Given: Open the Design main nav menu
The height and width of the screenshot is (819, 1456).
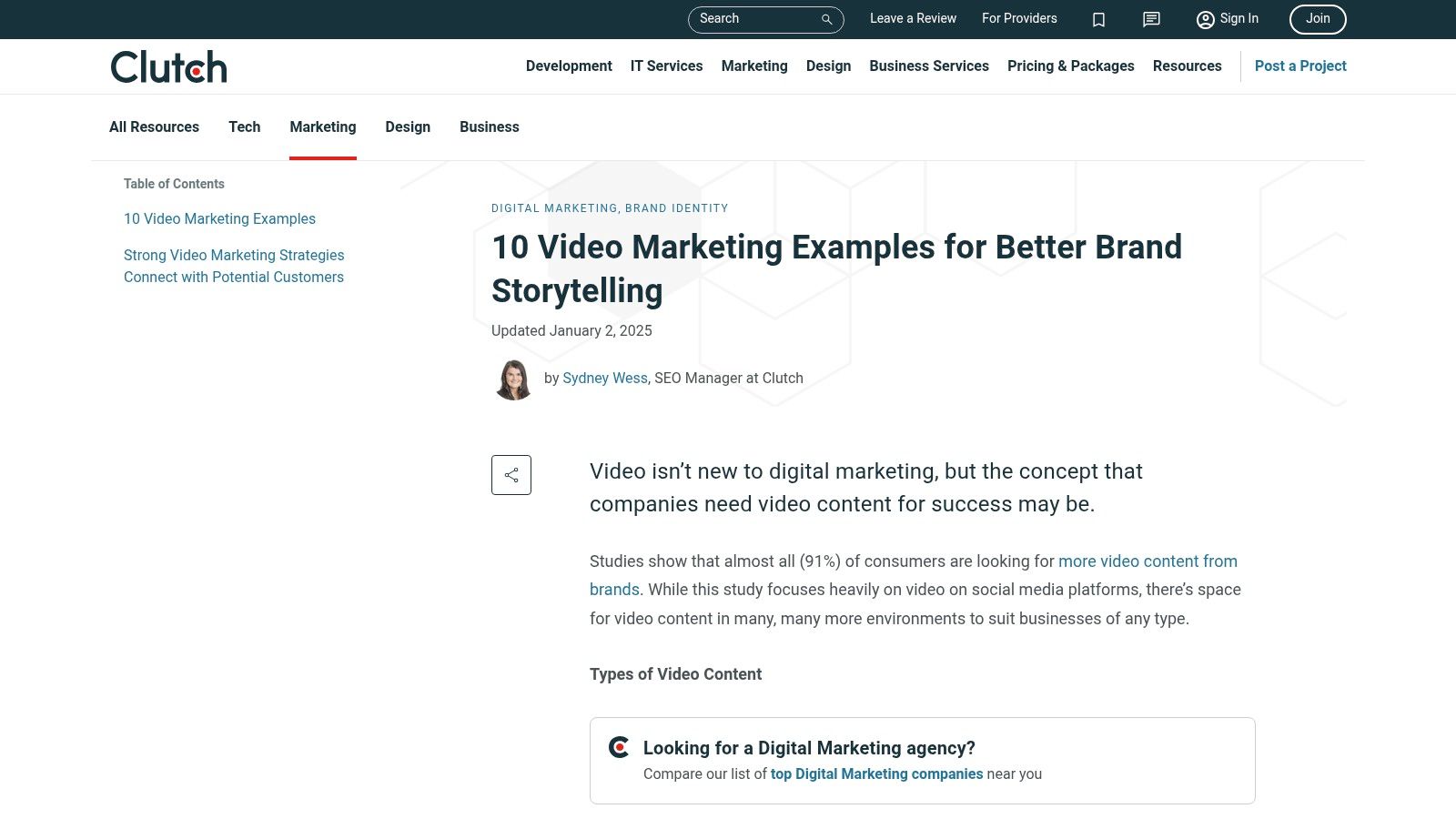Looking at the screenshot, I should (x=828, y=66).
